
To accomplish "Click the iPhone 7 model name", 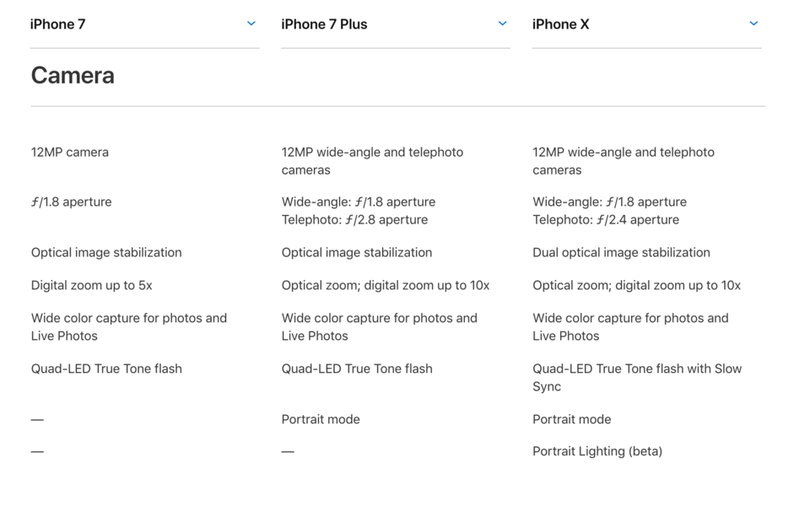I will [x=58, y=24].
